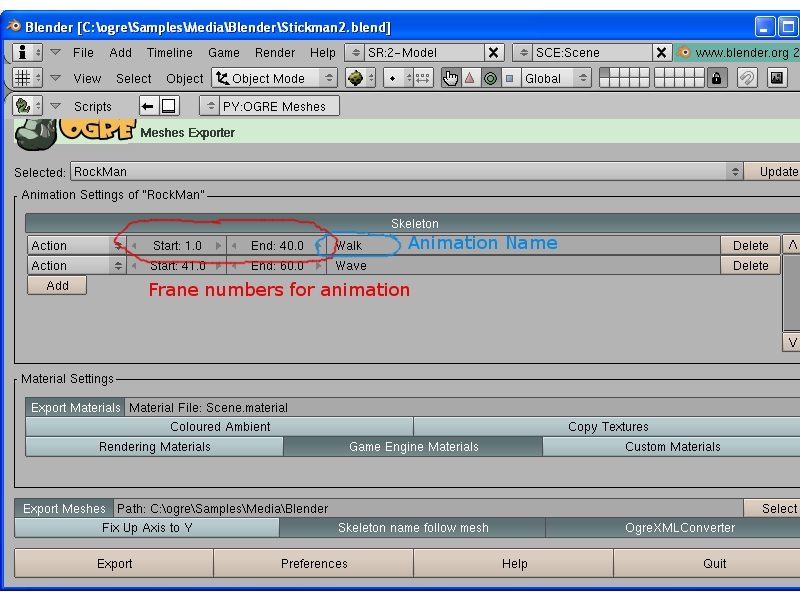Image resolution: width=800 pixels, height=600 pixels.
Task: Open Action dropdown in the Walk row
Action: (77, 245)
